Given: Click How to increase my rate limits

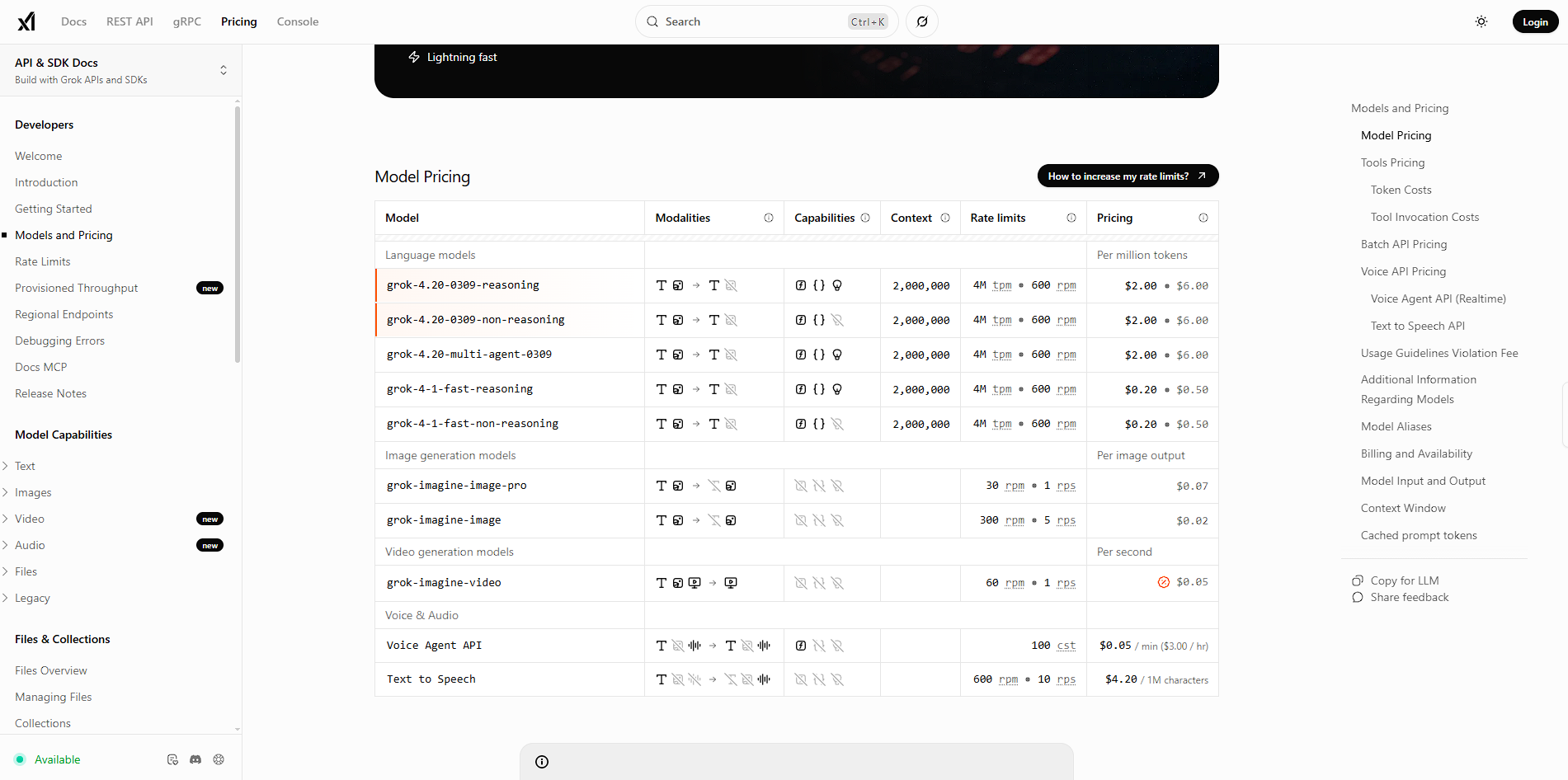Looking at the screenshot, I should [x=1128, y=176].
